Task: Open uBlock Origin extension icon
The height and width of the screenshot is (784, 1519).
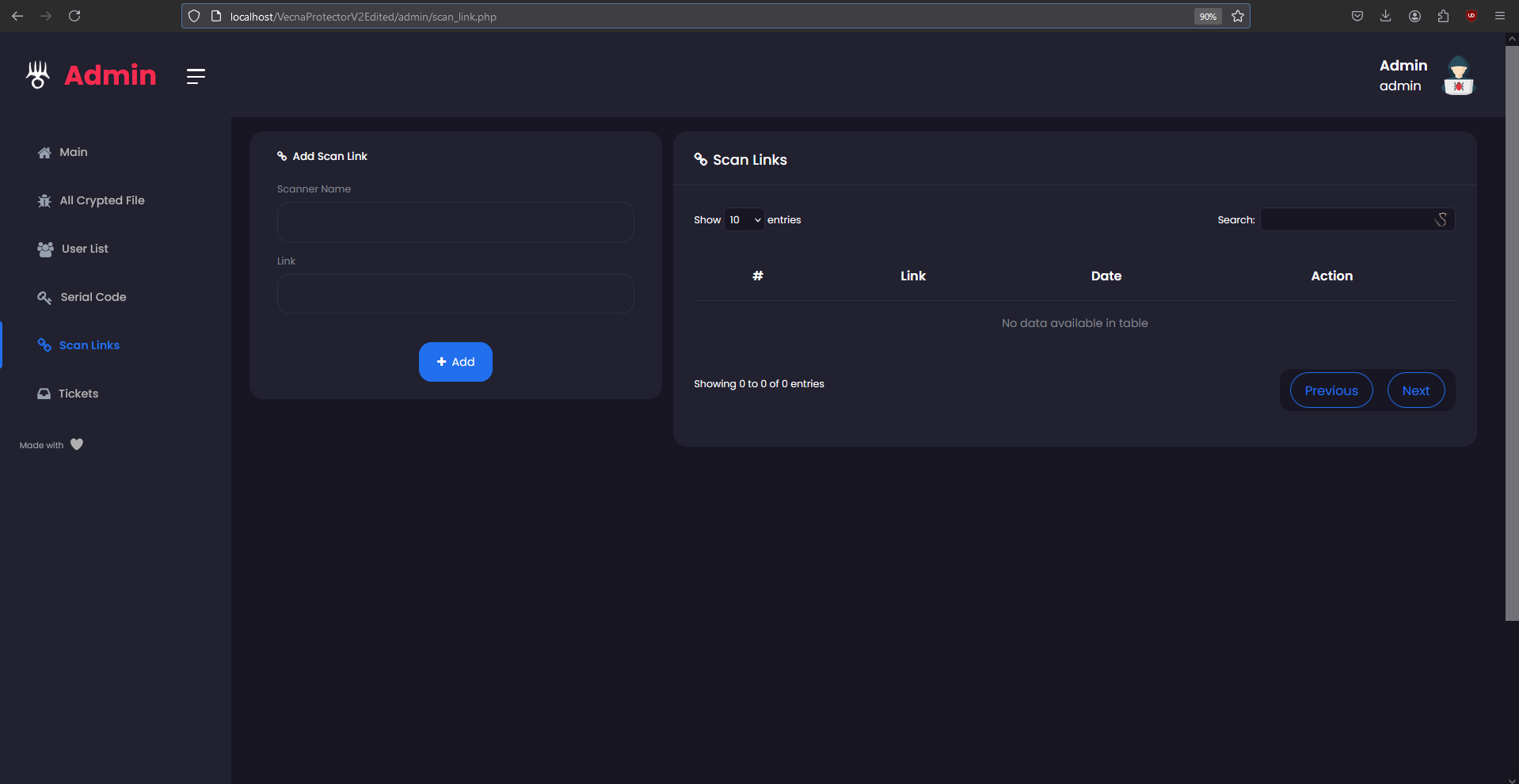Action: 1471,16
